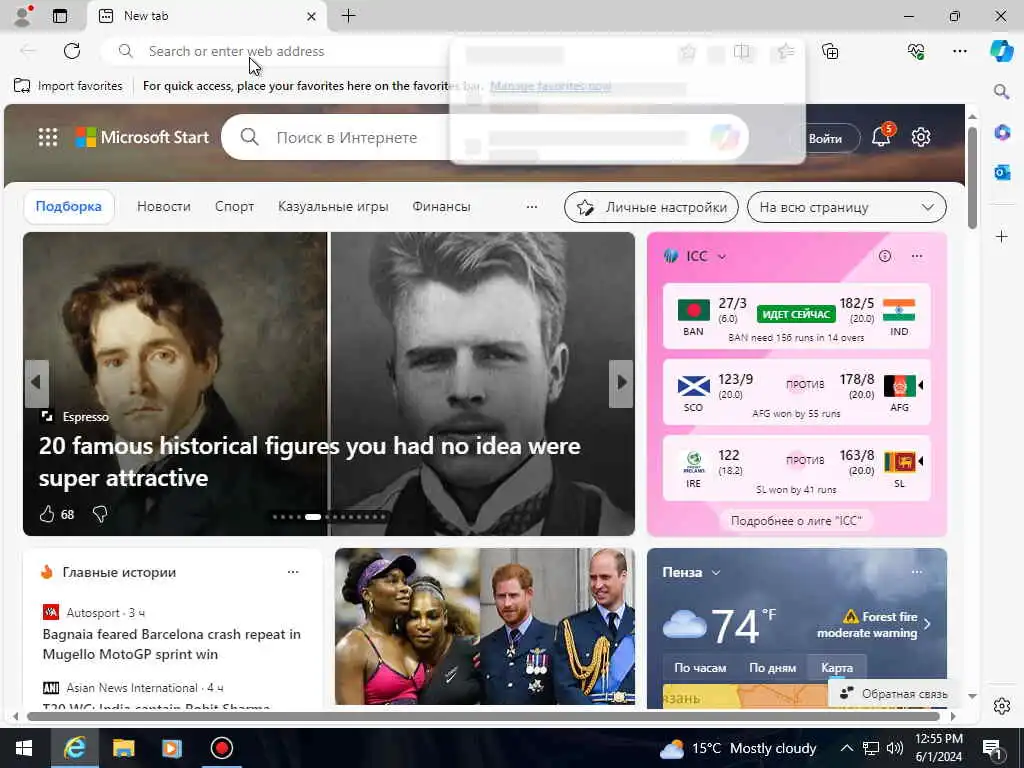Click Import favorites button

[x=68, y=86]
